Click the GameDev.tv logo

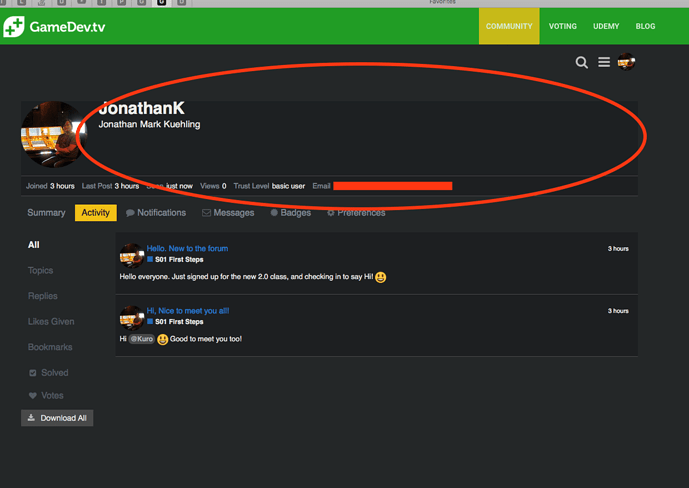coord(54,27)
